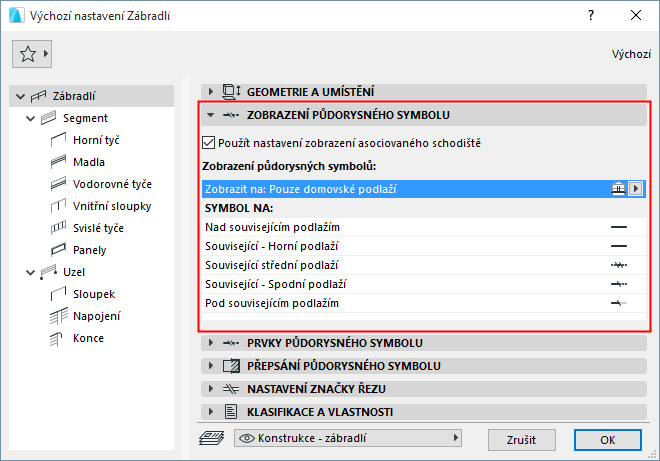
Task: Close the Výchozí nastavení Zábradlí dialog
Action: click(x=636, y=16)
